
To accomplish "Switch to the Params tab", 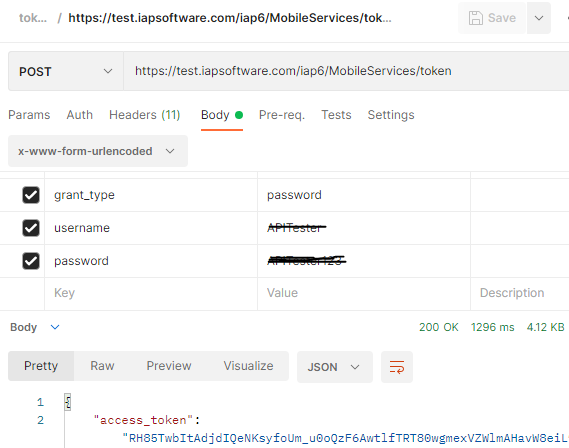I will point(29,115).
